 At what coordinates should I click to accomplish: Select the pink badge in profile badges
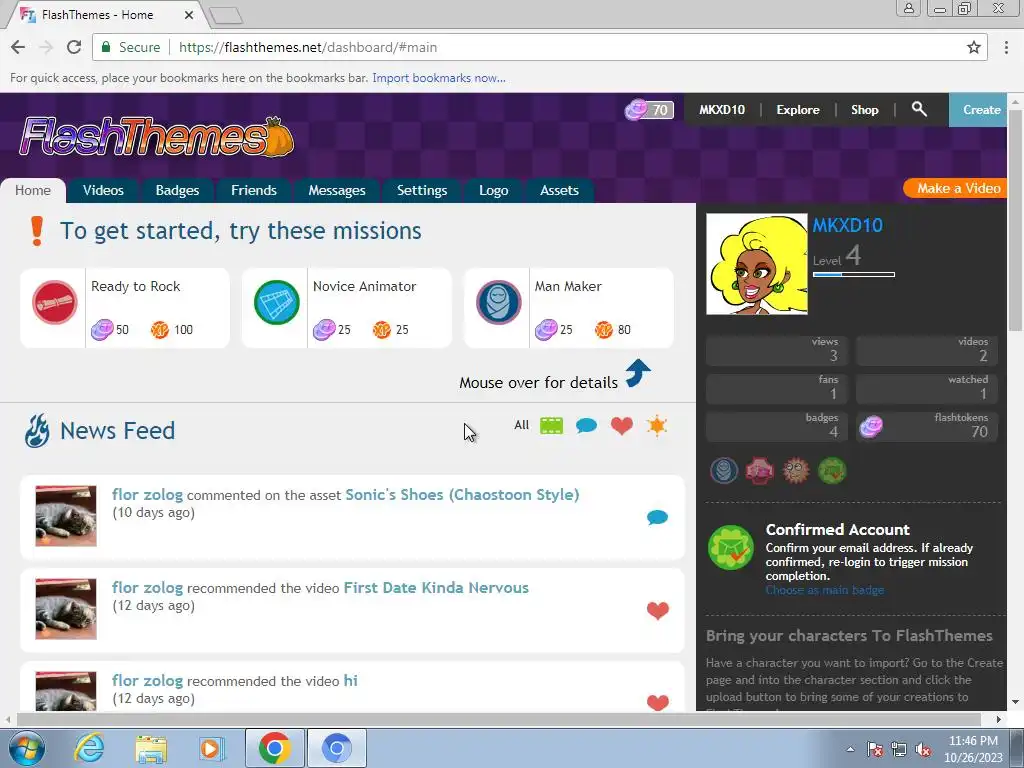(x=760, y=470)
